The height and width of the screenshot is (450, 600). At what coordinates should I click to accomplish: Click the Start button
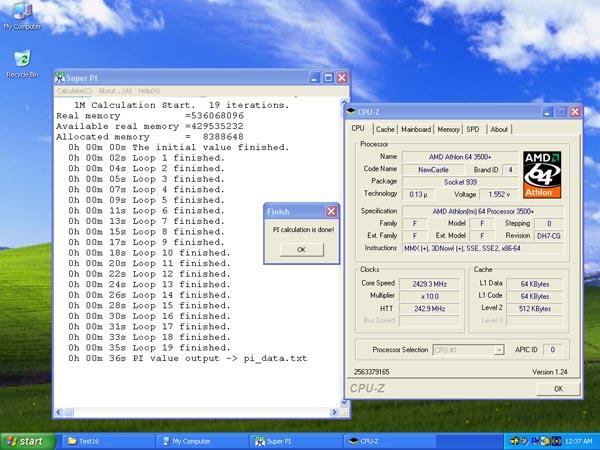(x=28, y=441)
